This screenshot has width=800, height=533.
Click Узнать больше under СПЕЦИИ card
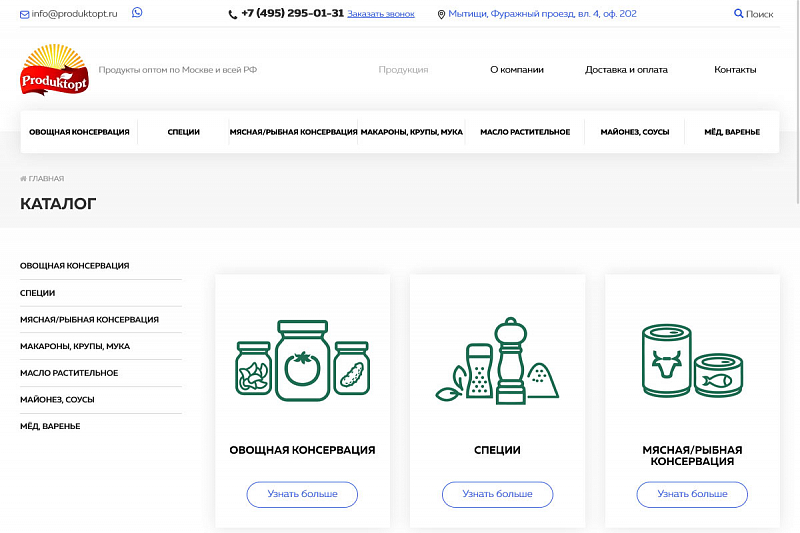[497, 494]
